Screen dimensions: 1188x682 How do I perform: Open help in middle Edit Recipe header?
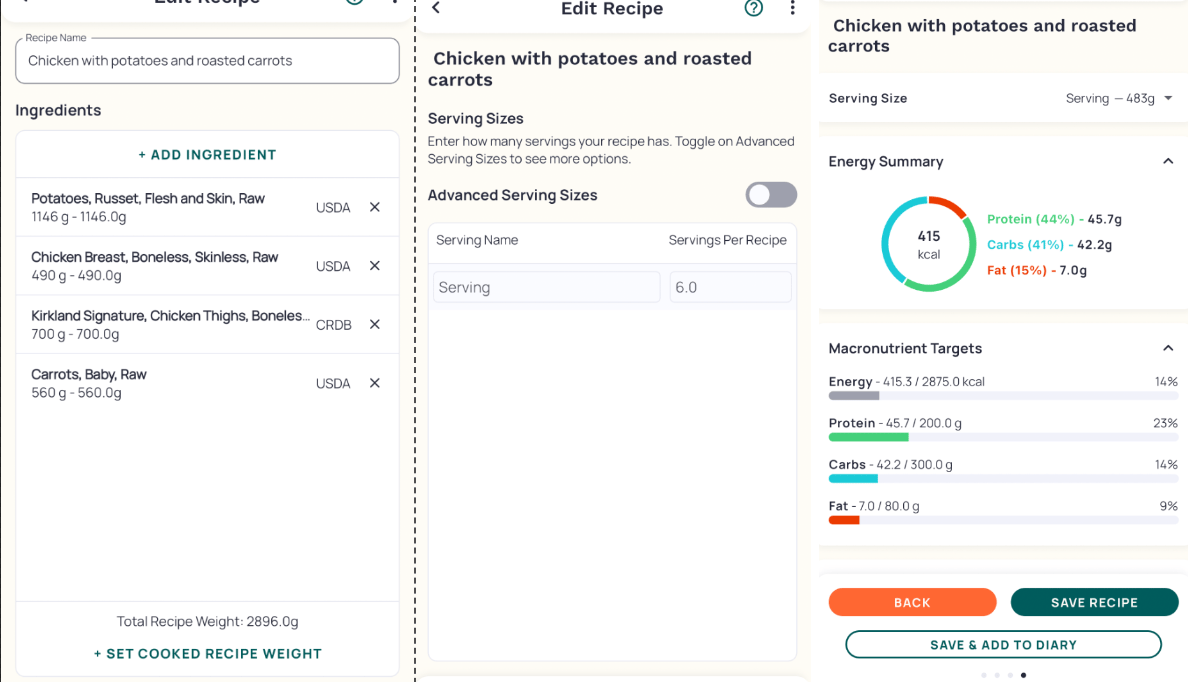(754, 8)
